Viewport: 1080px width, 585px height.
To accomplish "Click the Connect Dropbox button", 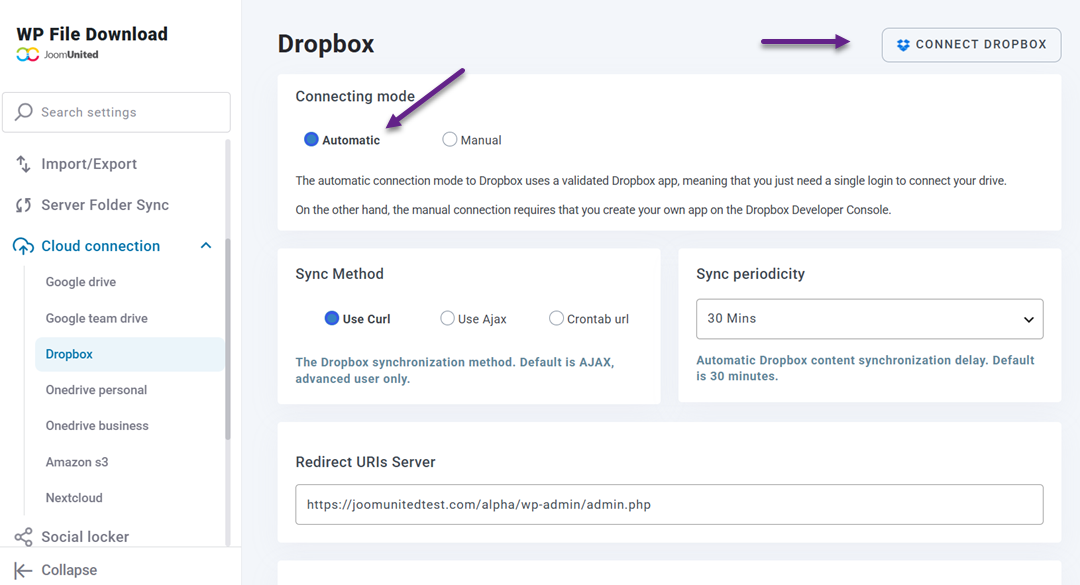I will click(x=971, y=45).
